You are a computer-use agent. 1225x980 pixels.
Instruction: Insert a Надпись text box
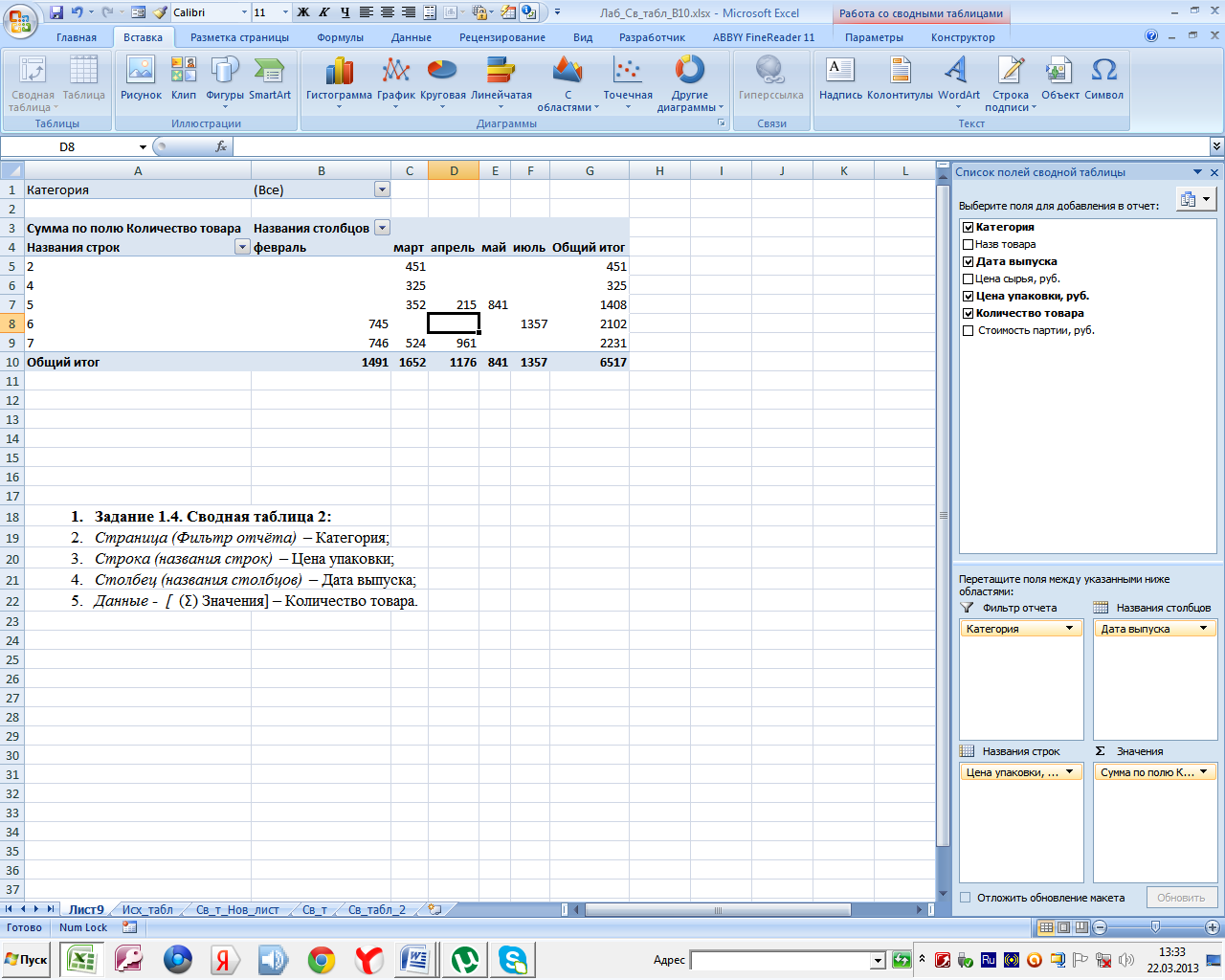[x=840, y=78]
